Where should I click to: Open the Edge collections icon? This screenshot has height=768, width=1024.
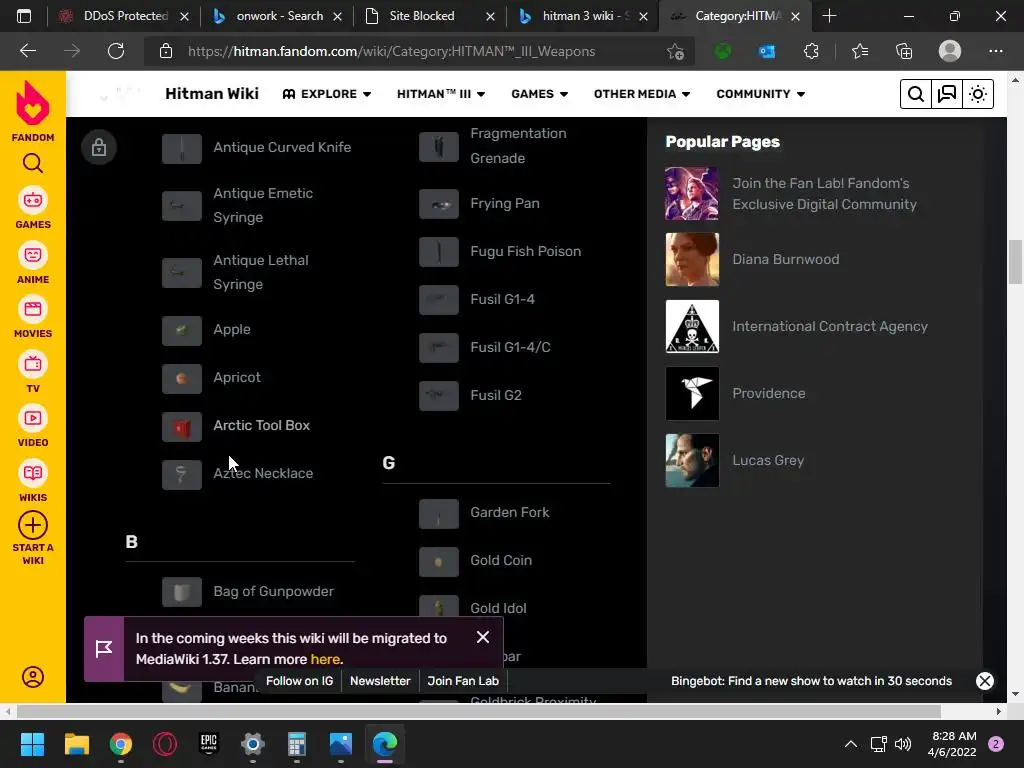[904, 51]
